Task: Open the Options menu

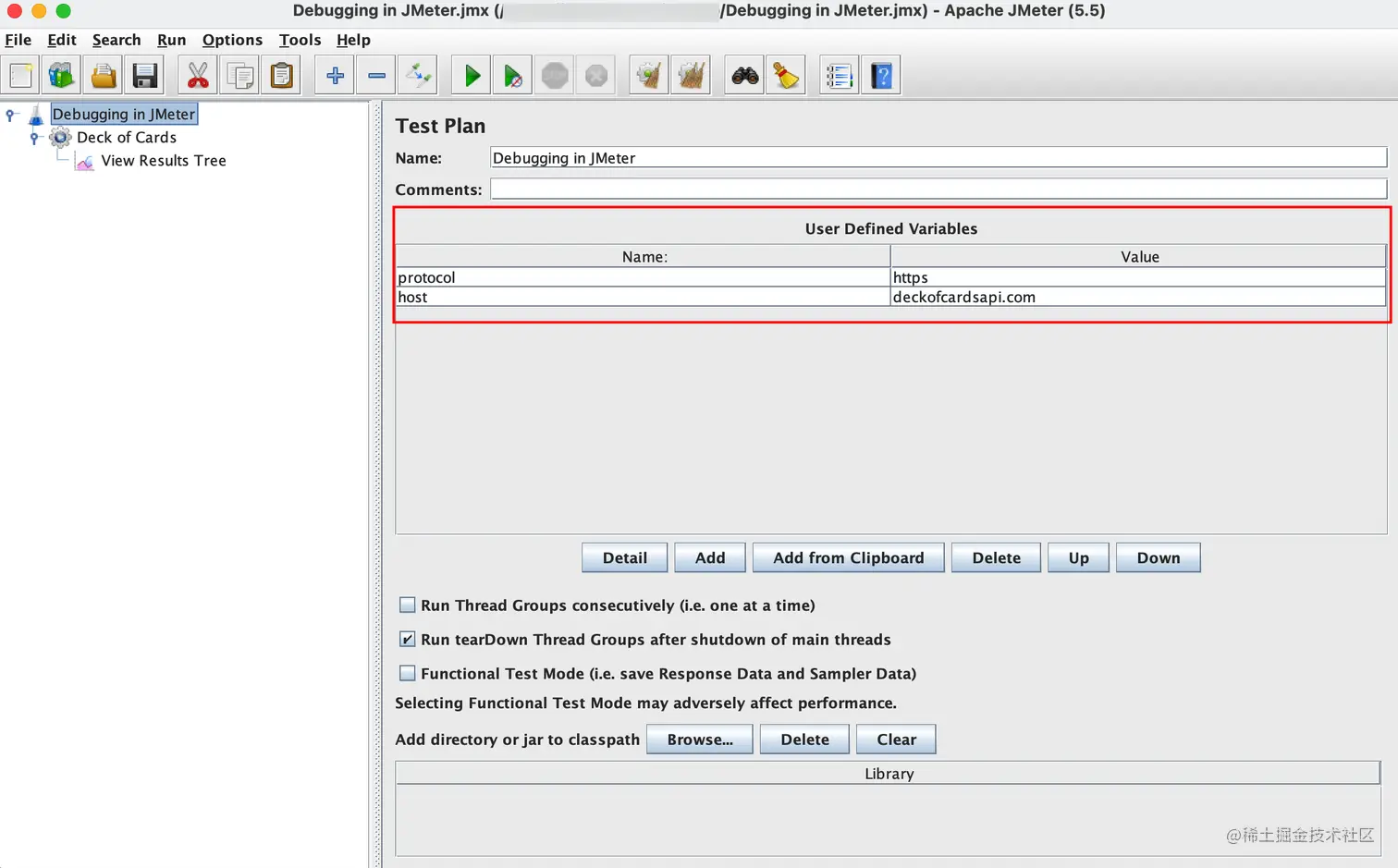Action: tap(232, 40)
